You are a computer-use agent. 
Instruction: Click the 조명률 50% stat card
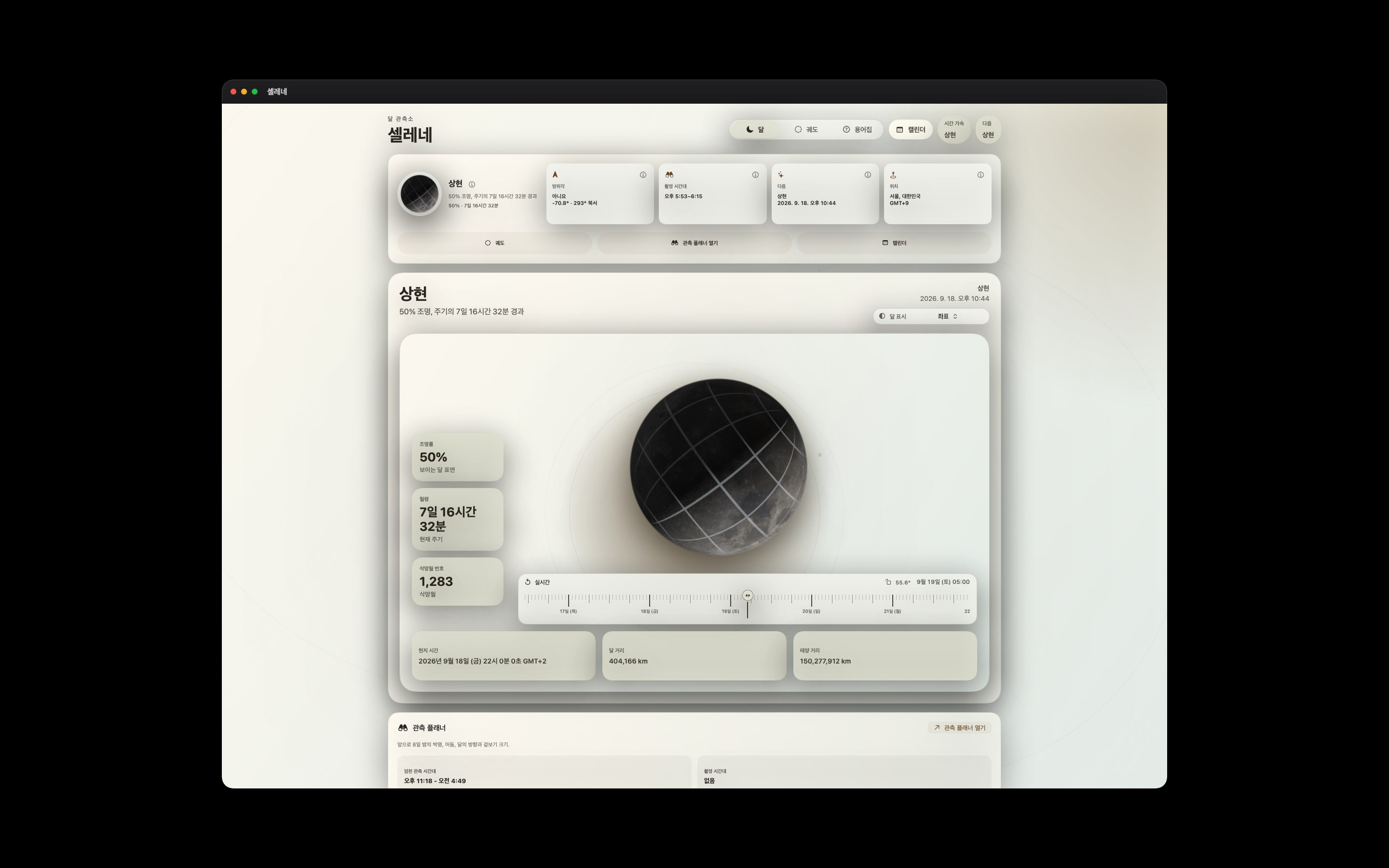457,457
